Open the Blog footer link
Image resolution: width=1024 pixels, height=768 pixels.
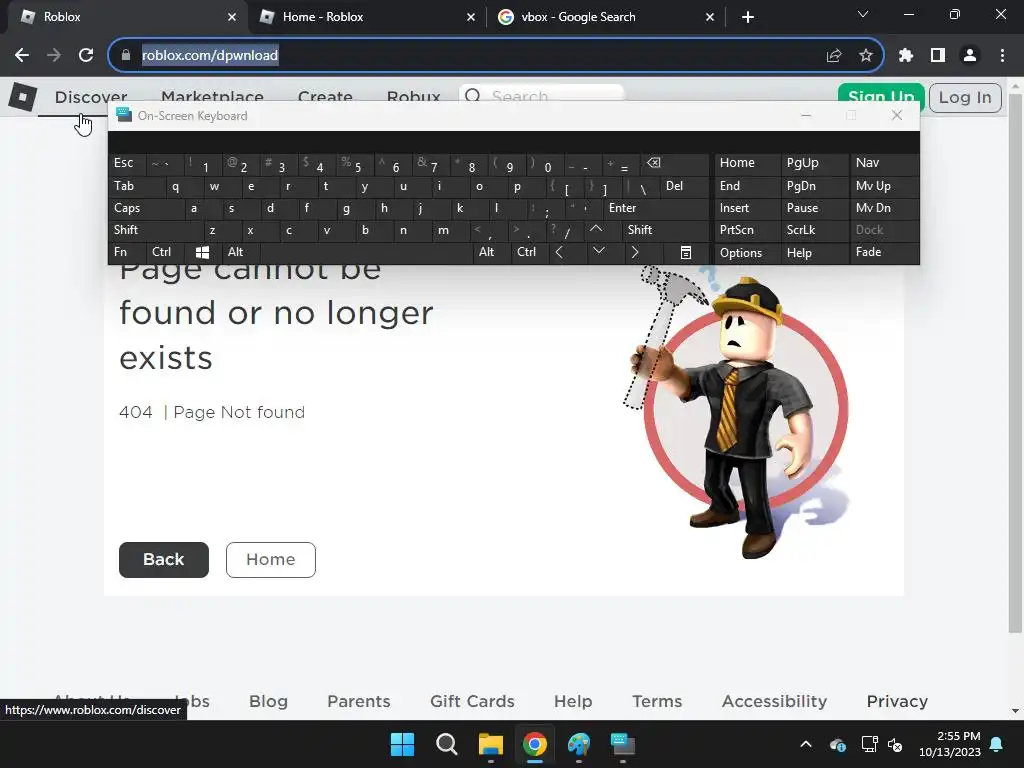[x=268, y=701]
